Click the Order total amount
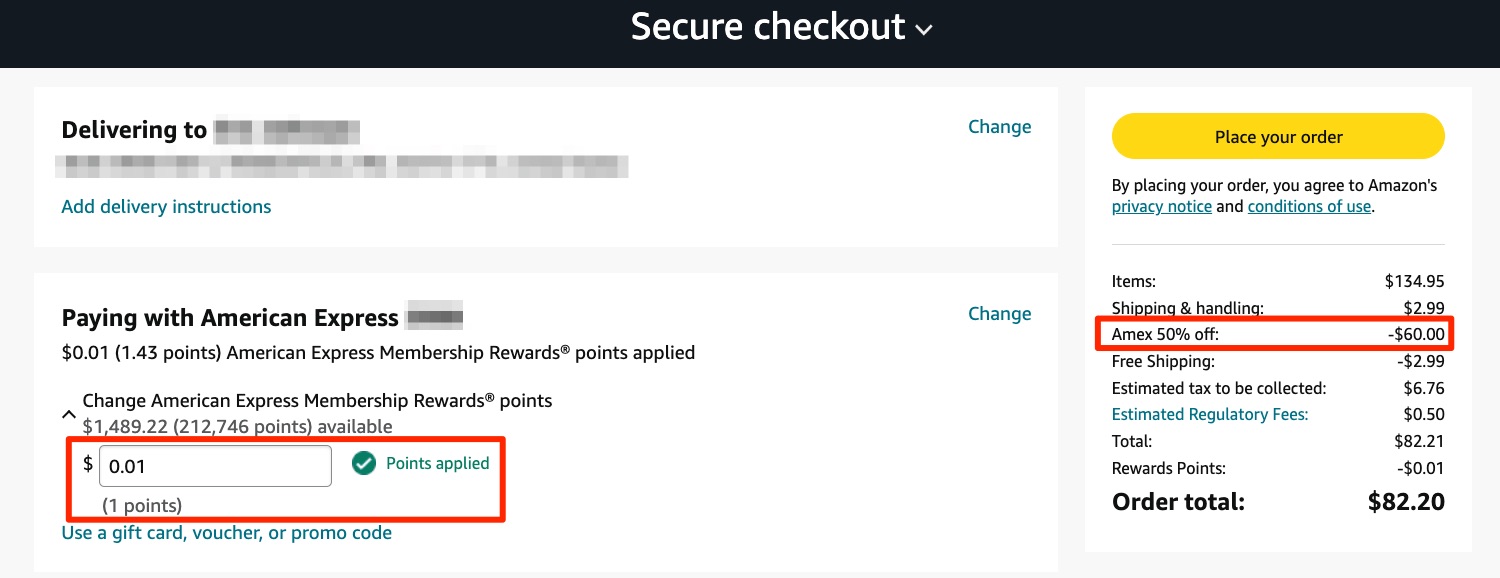The height and width of the screenshot is (578, 1500). (x=1406, y=501)
